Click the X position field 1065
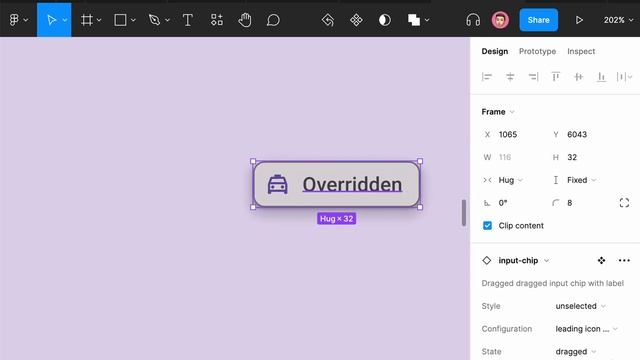This screenshot has width=640, height=360. coord(508,134)
